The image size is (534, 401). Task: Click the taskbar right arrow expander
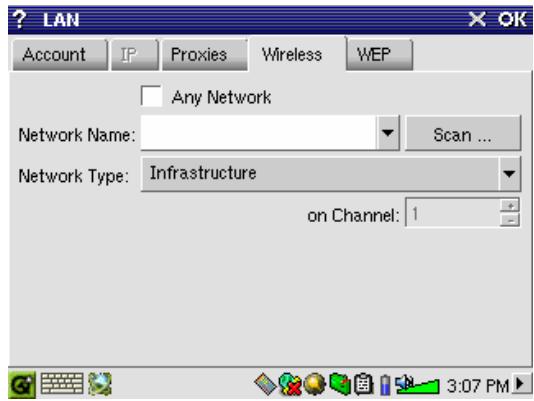coord(521,384)
